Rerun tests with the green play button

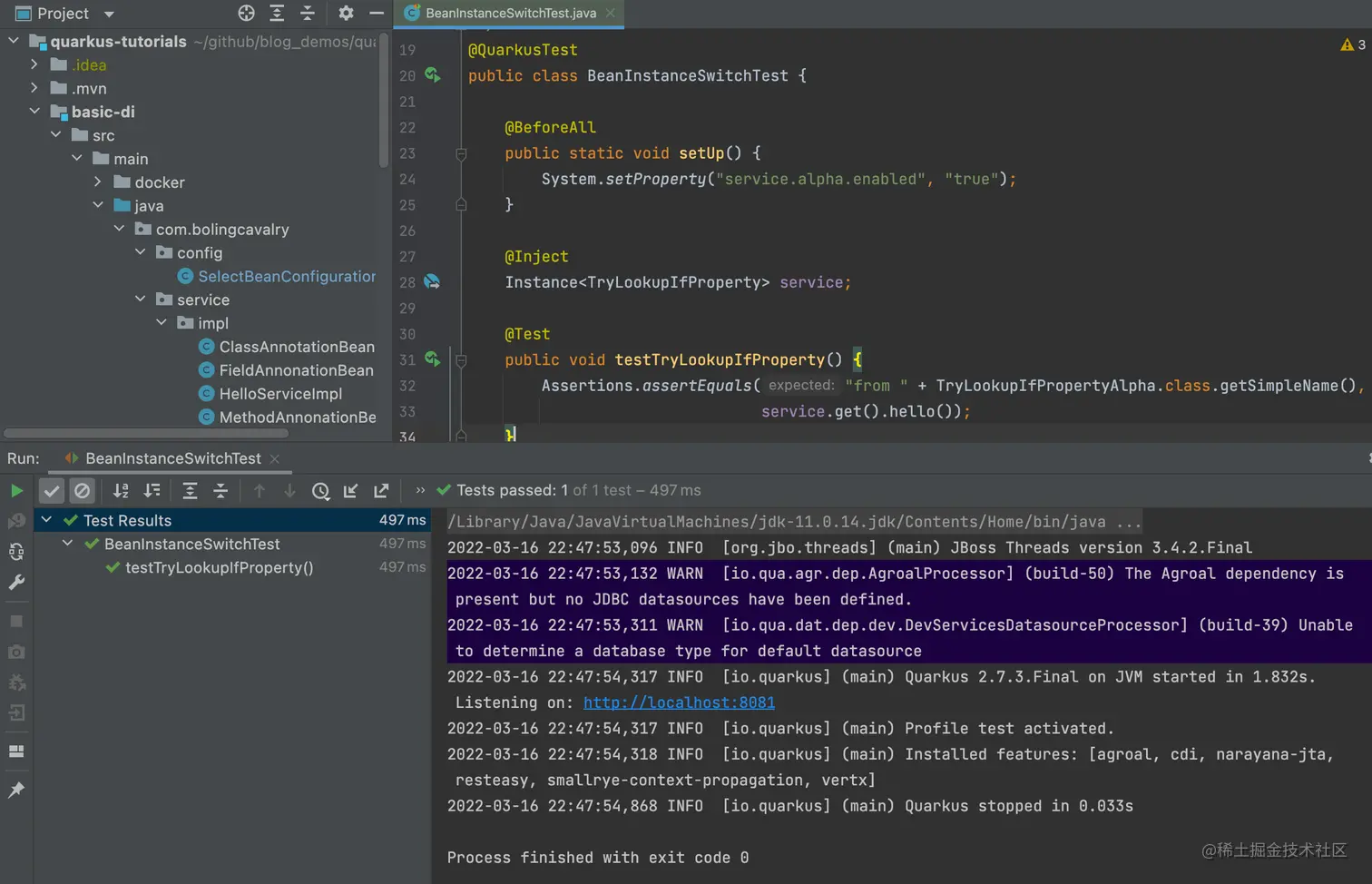click(x=16, y=491)
